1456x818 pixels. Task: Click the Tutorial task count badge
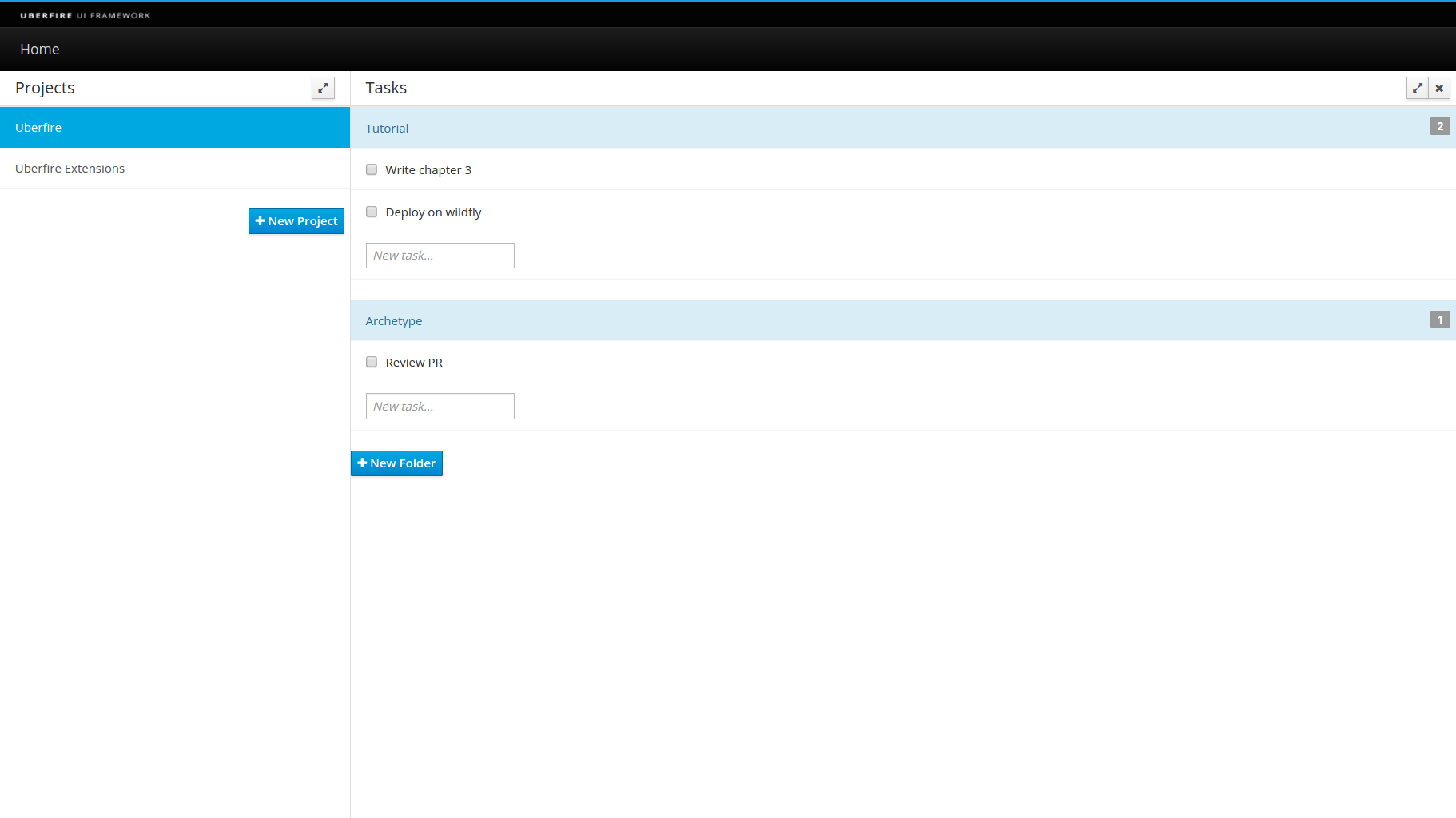[x=1440, y=126]
